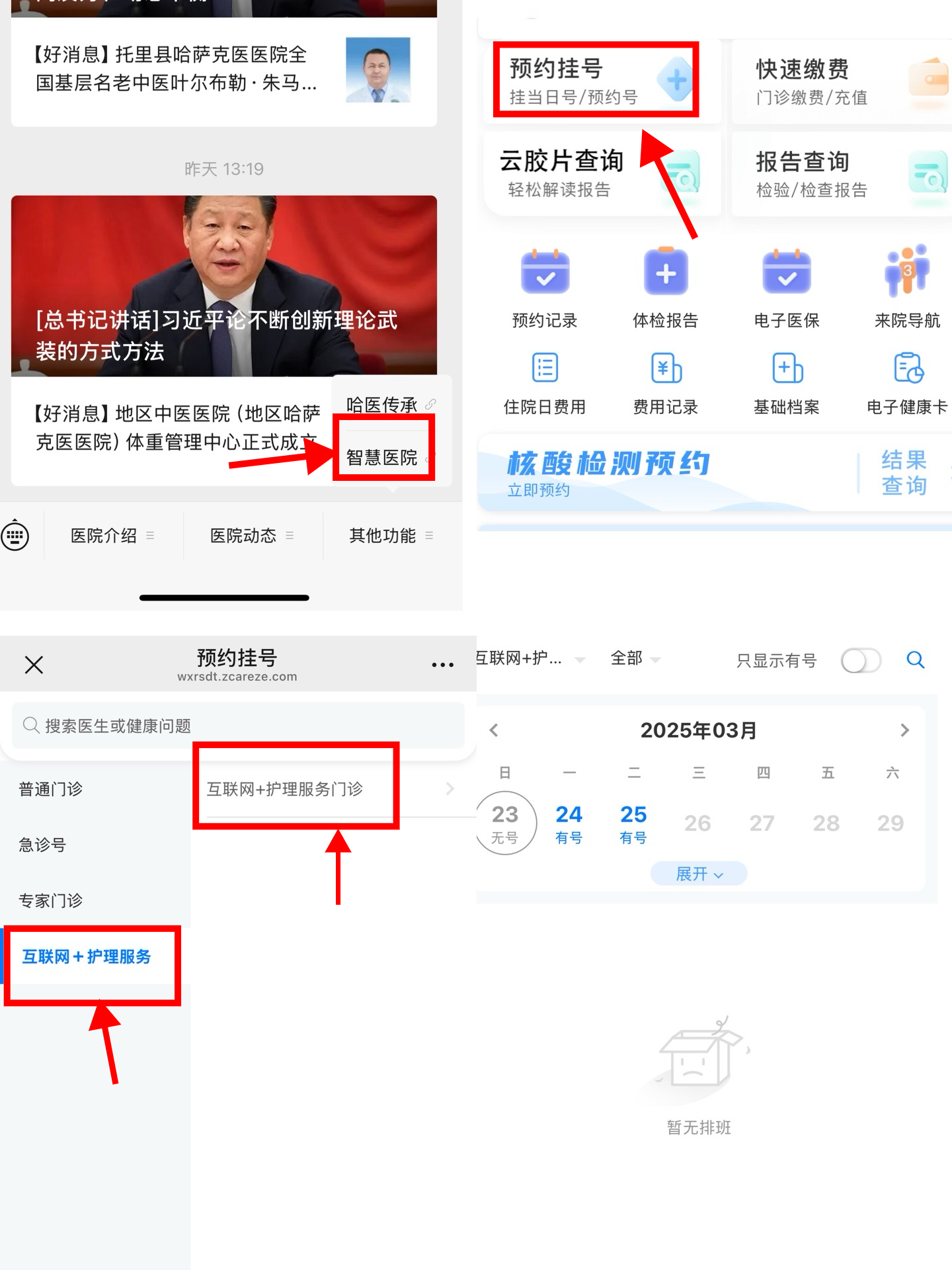This screenshot has width=952, height=1270.
Task: Open the 互联网+护... department dropdown
Action: pyautogui.click(x=529, y=659)
